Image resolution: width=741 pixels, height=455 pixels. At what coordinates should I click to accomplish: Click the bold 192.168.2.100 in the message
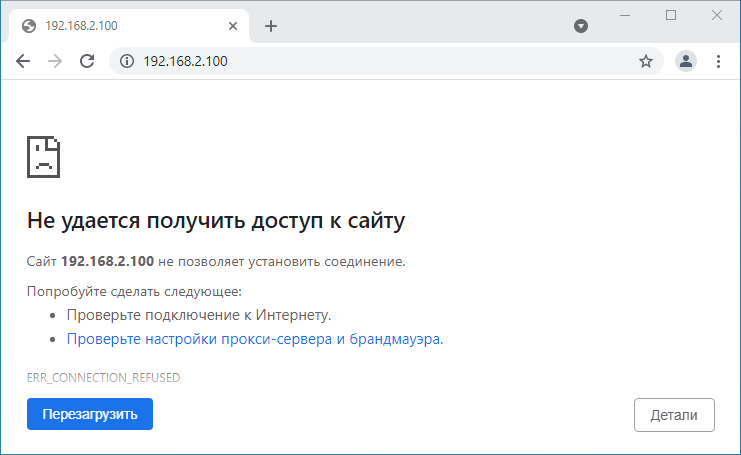(107, 261)
